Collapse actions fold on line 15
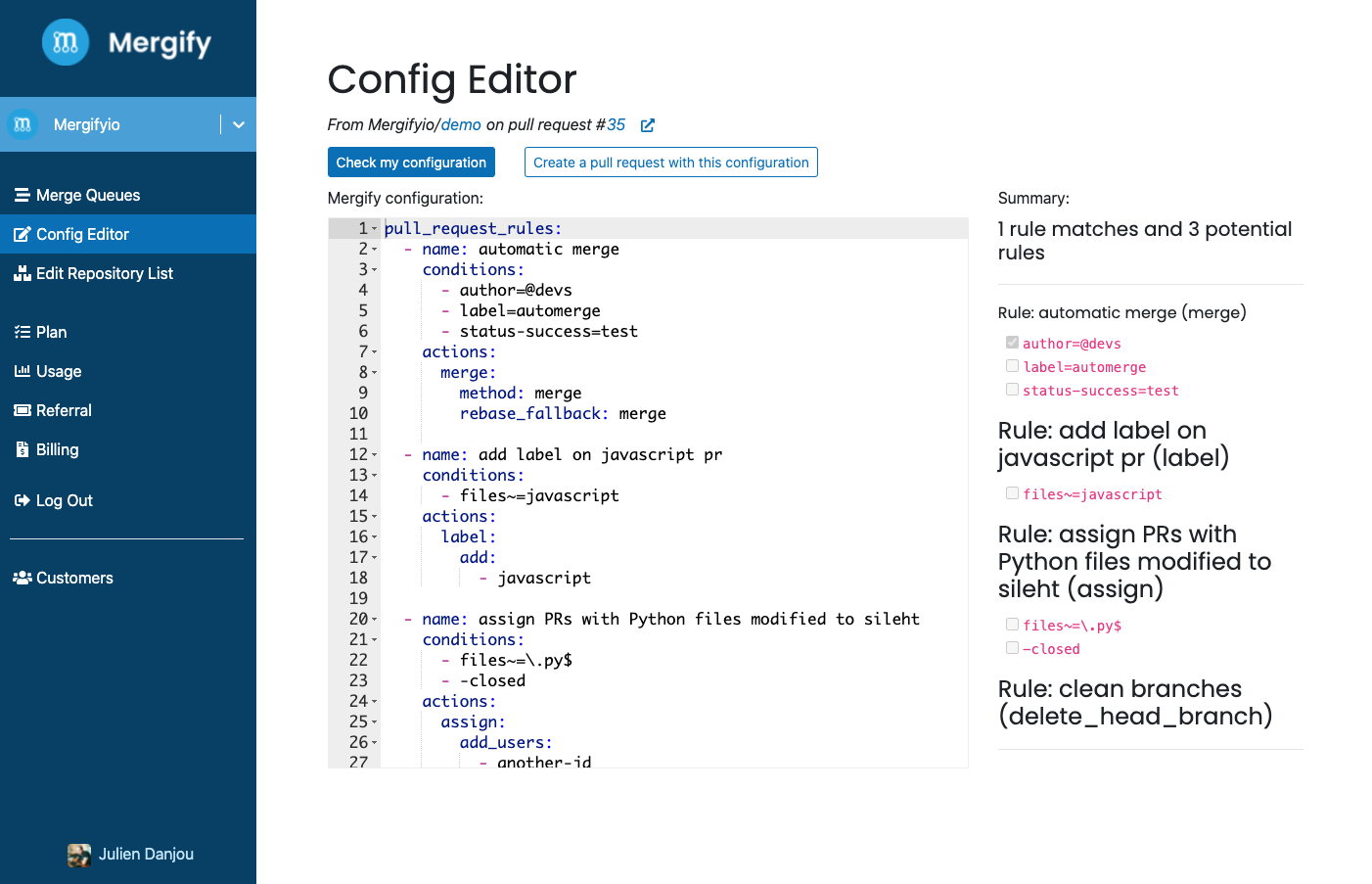The image size is (1372, 884). [375, 516]
